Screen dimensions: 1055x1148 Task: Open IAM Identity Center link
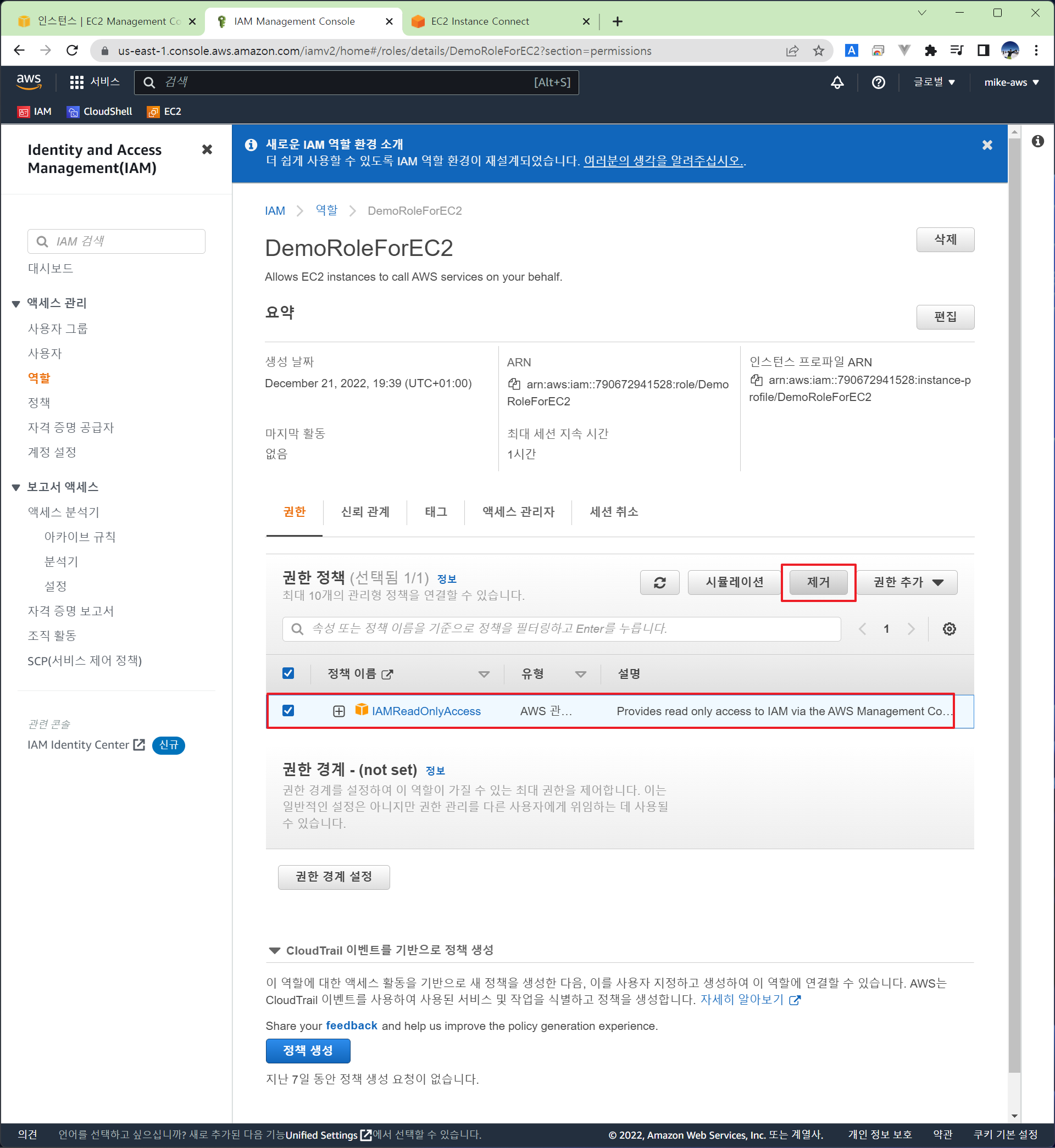[86, 745]
